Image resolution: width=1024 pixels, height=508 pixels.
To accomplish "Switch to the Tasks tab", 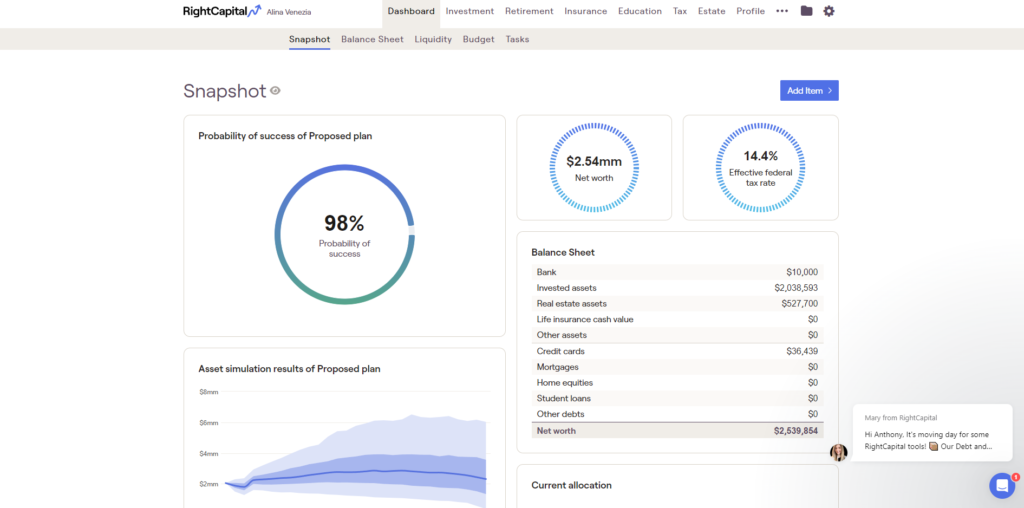I will (517, 39).
